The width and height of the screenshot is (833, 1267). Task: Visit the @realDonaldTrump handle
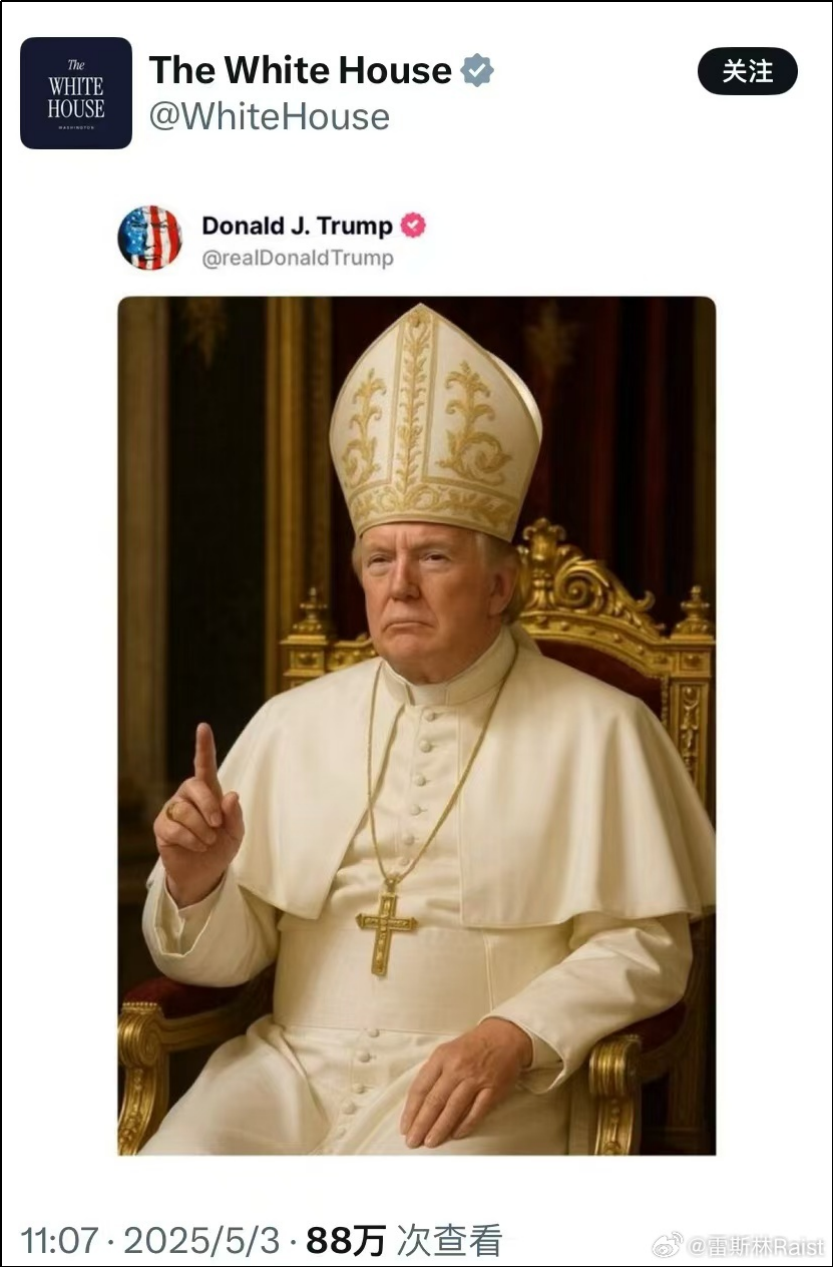tap(298, 258)
